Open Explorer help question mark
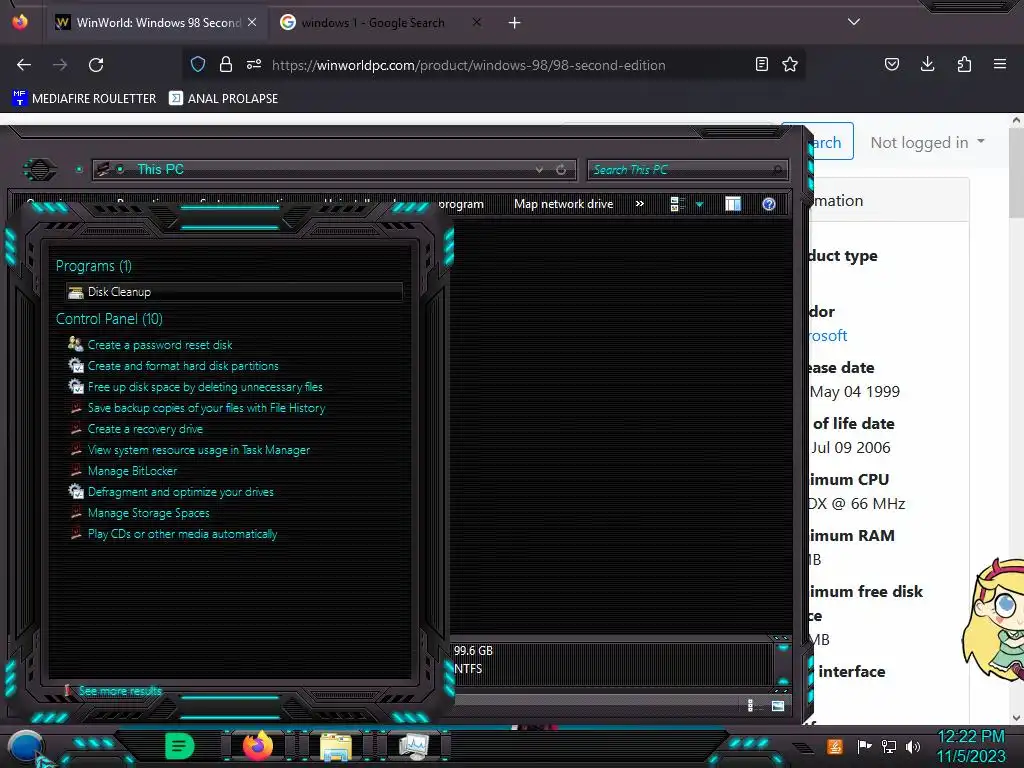 [x=769, y=204]
